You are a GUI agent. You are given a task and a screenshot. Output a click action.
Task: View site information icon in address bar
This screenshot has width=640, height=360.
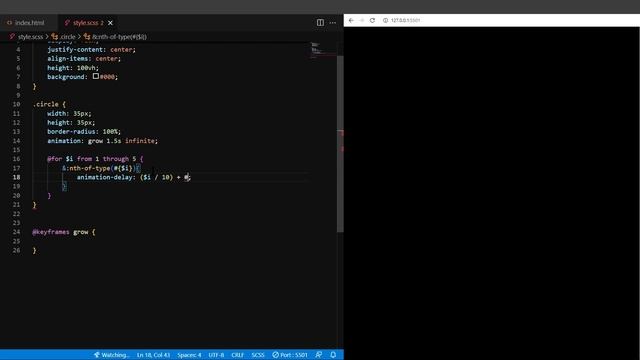click(385, 20)
